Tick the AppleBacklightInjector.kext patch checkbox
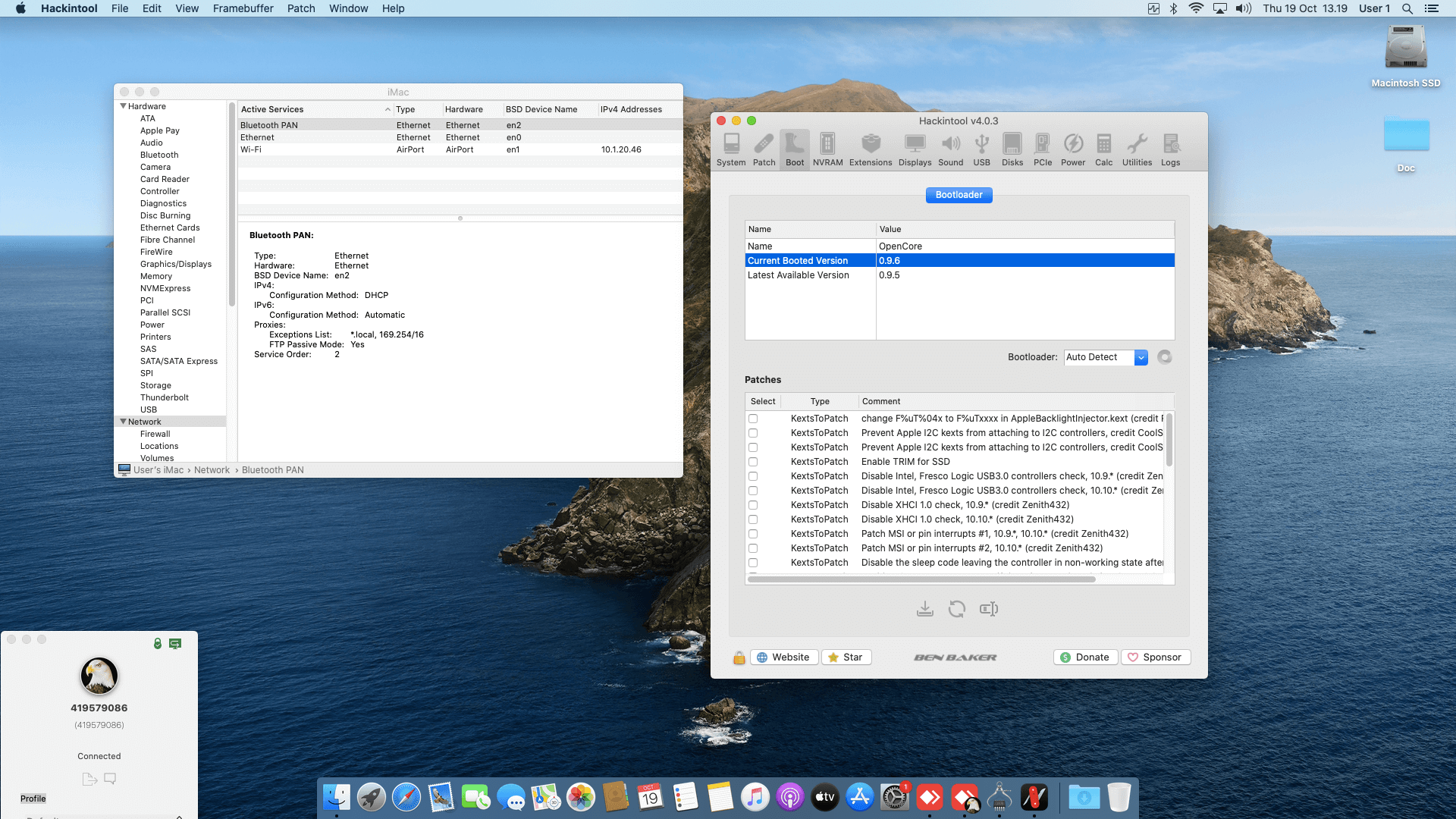 click(753, 419)
